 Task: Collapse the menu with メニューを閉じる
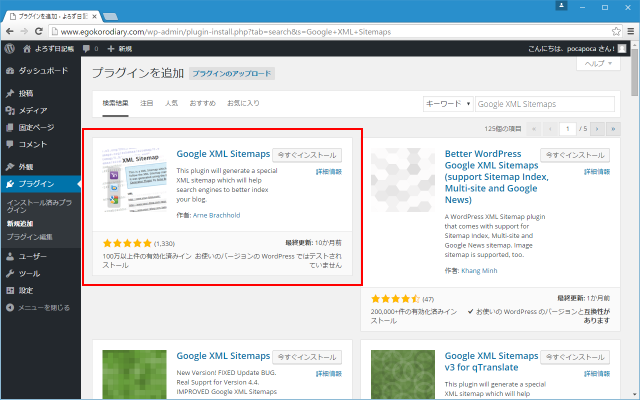pyautogui.click(x=40, y=307)
